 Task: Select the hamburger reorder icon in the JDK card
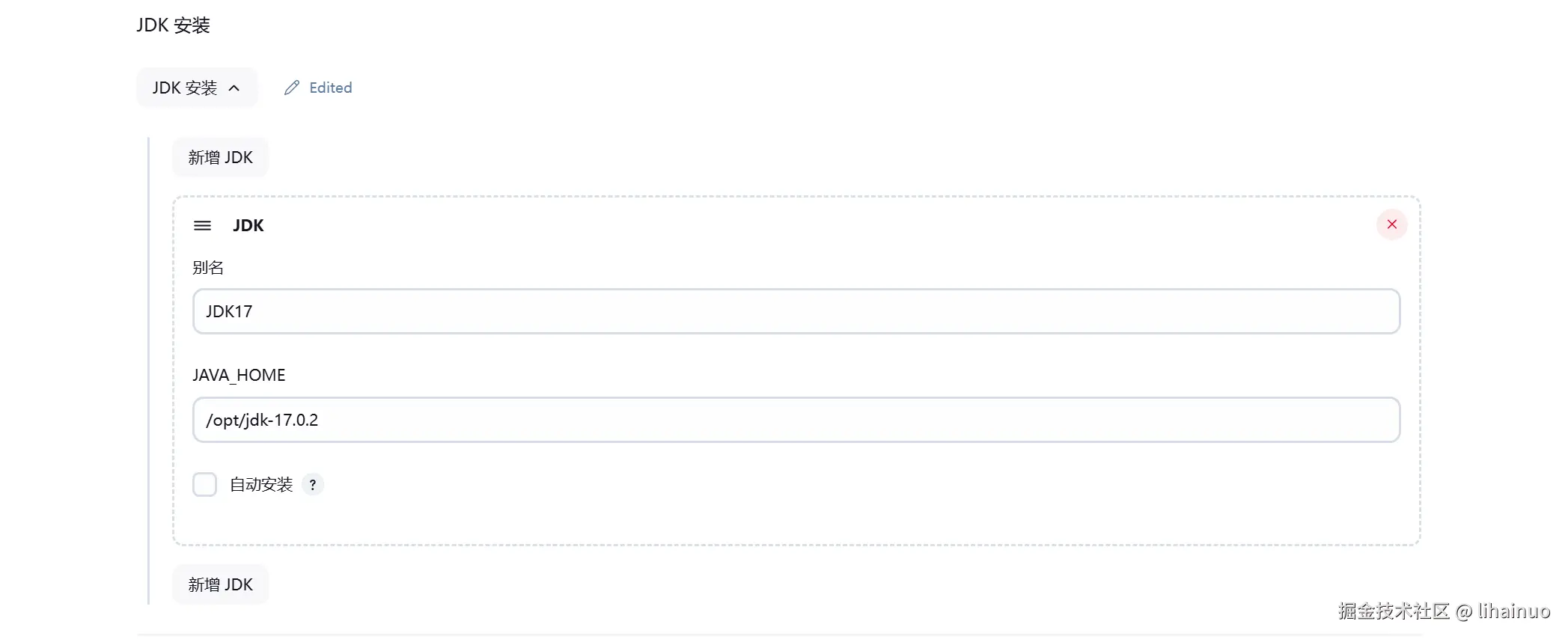[202, 225]
